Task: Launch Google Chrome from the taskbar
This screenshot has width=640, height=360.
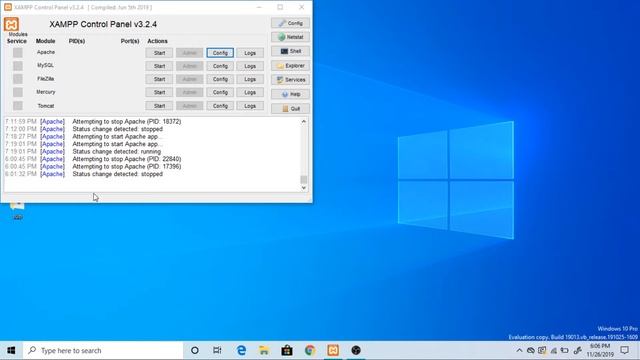Action: 310,350
